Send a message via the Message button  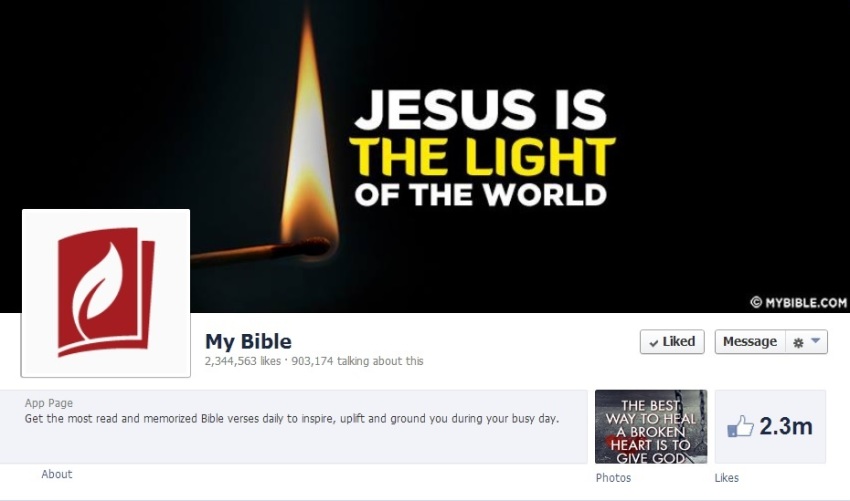pyautogui.click(x=750, y=342)
